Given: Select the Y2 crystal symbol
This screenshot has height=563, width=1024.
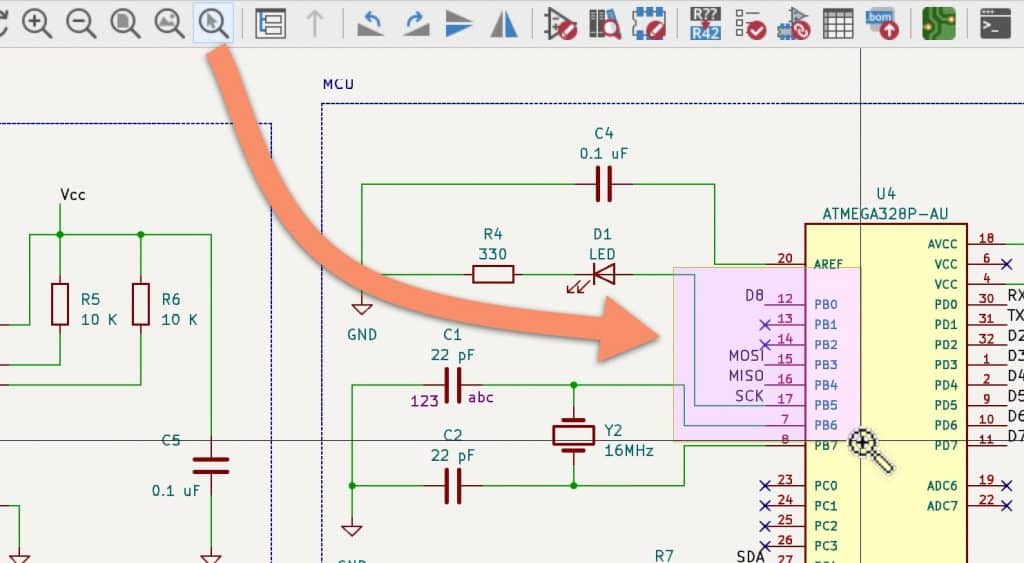Looking at the screenshot, I should coord(573,435).
